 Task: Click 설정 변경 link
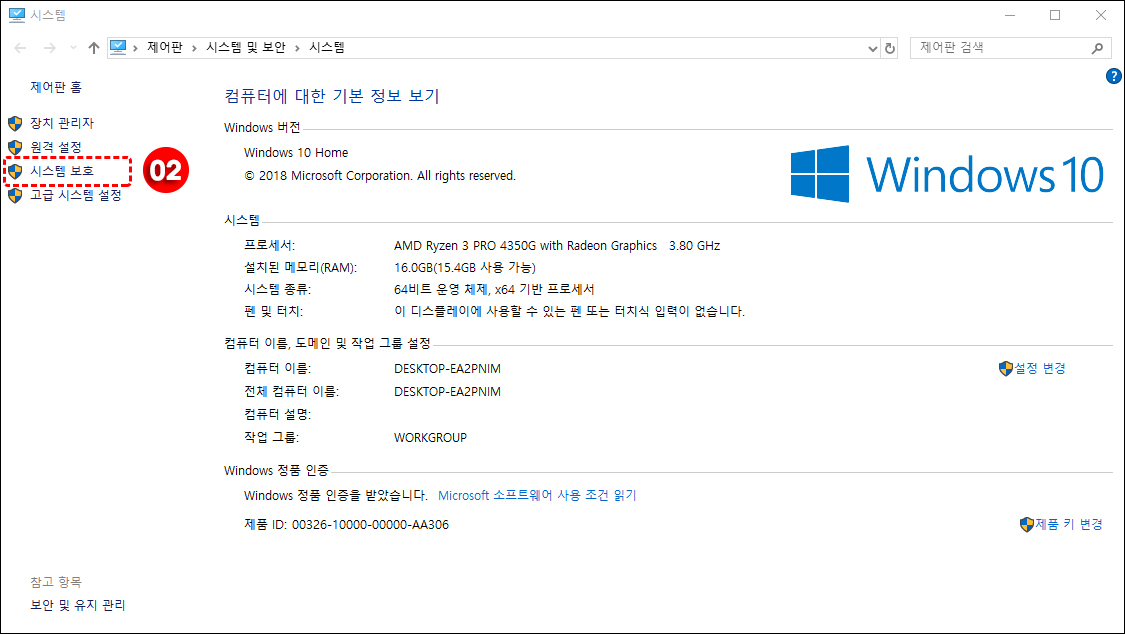pyautogui.click(x=1040, y=368)
